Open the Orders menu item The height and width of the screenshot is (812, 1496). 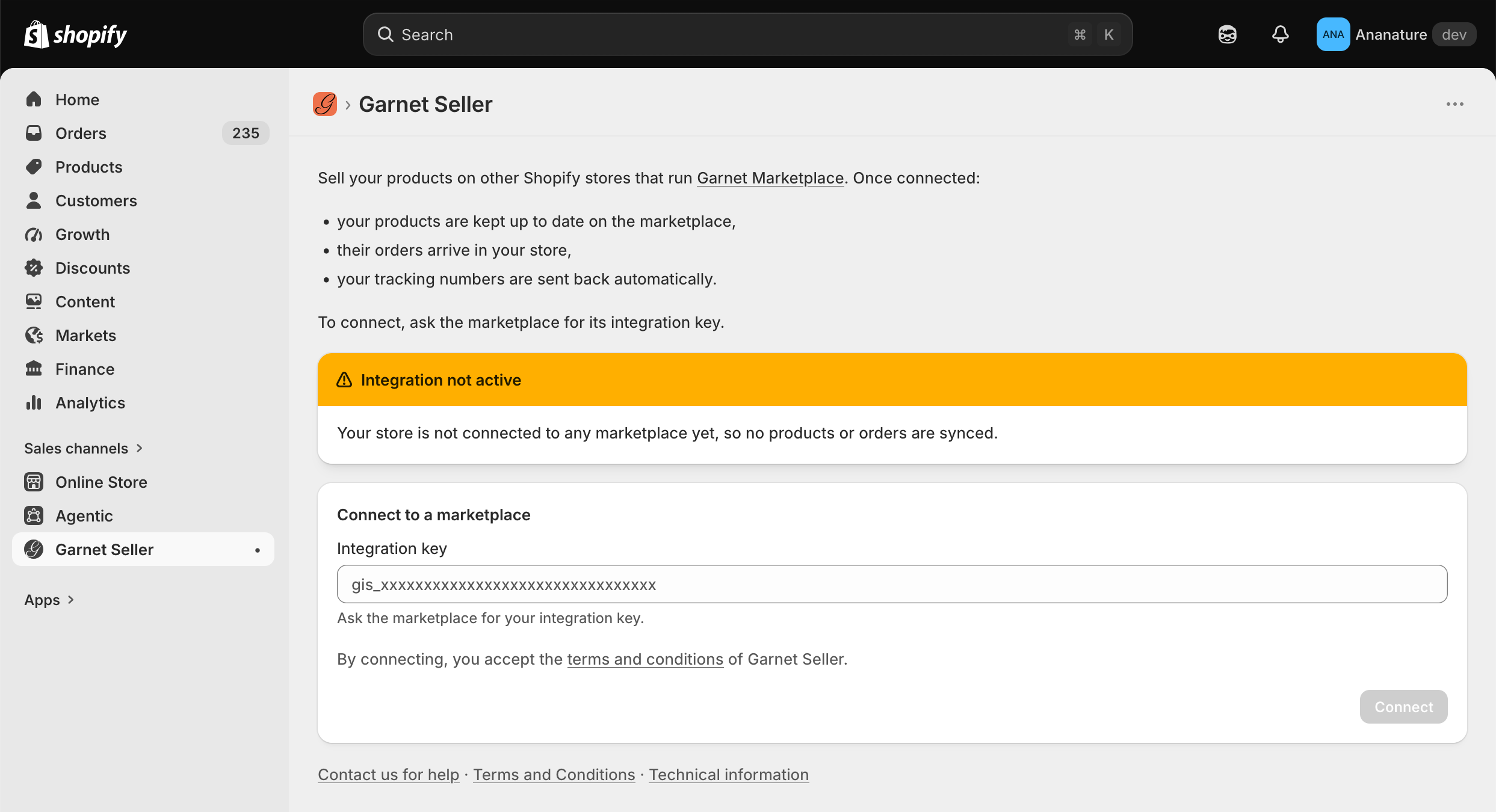click(143, 133)
